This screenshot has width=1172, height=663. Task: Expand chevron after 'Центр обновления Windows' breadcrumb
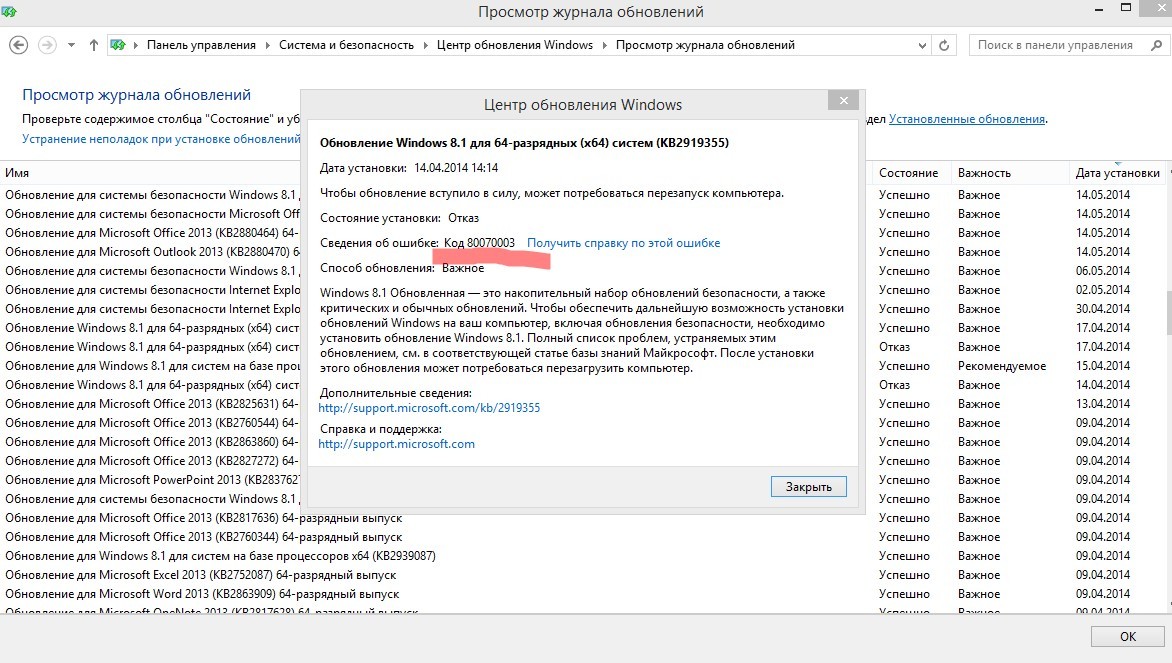605,45
